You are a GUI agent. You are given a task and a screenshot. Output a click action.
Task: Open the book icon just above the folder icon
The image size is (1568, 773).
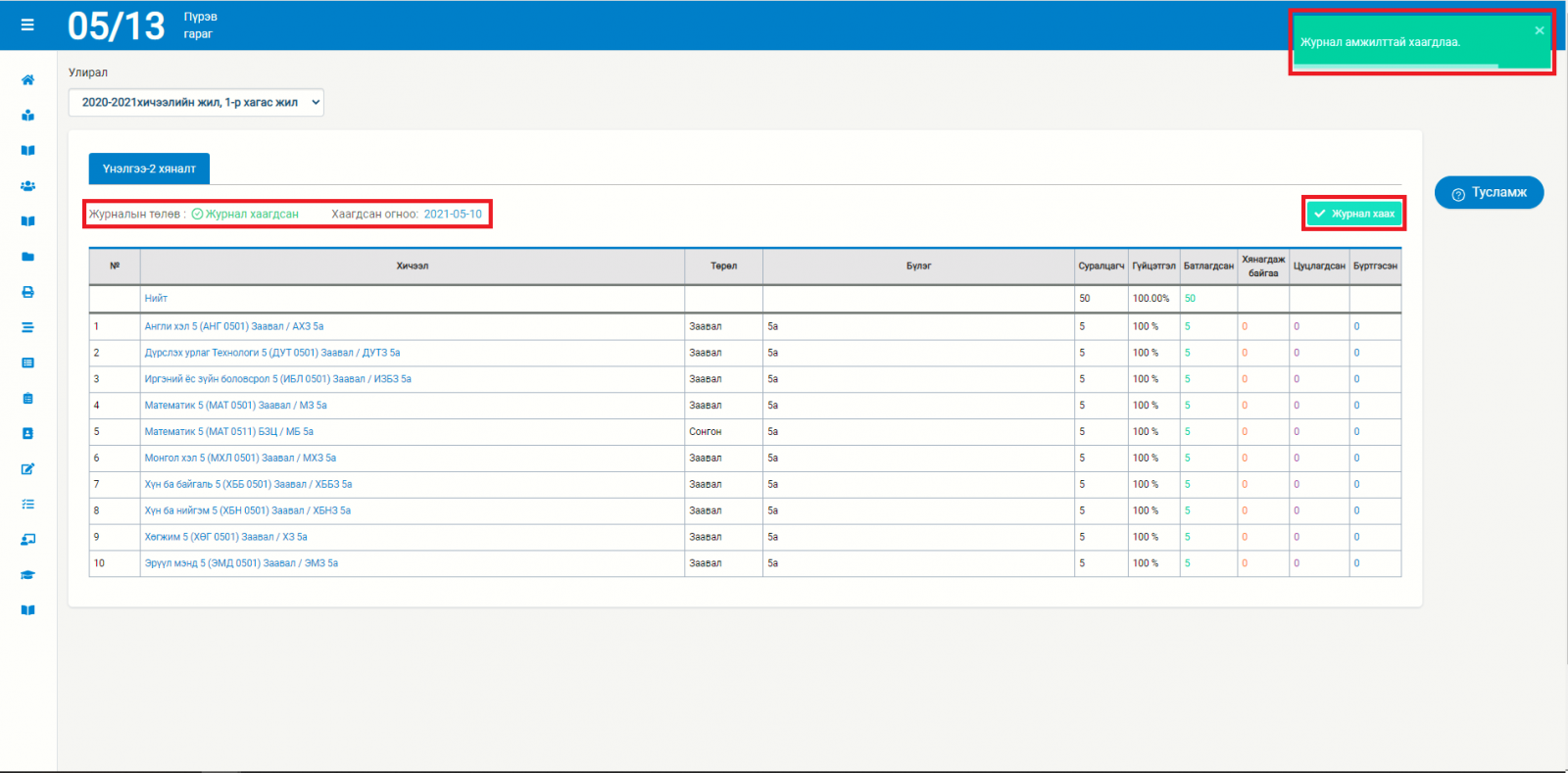coord(27,221)
